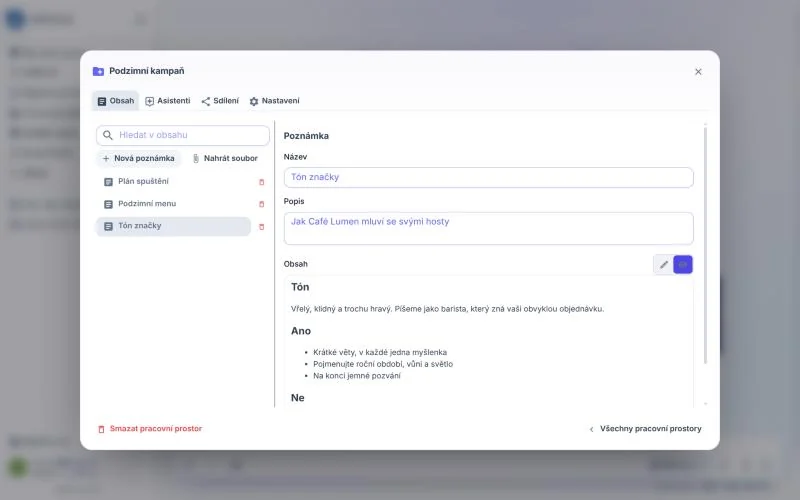Delete the Podzimní menu note
This screenshot has height=500, width=800.
[262, 204]
